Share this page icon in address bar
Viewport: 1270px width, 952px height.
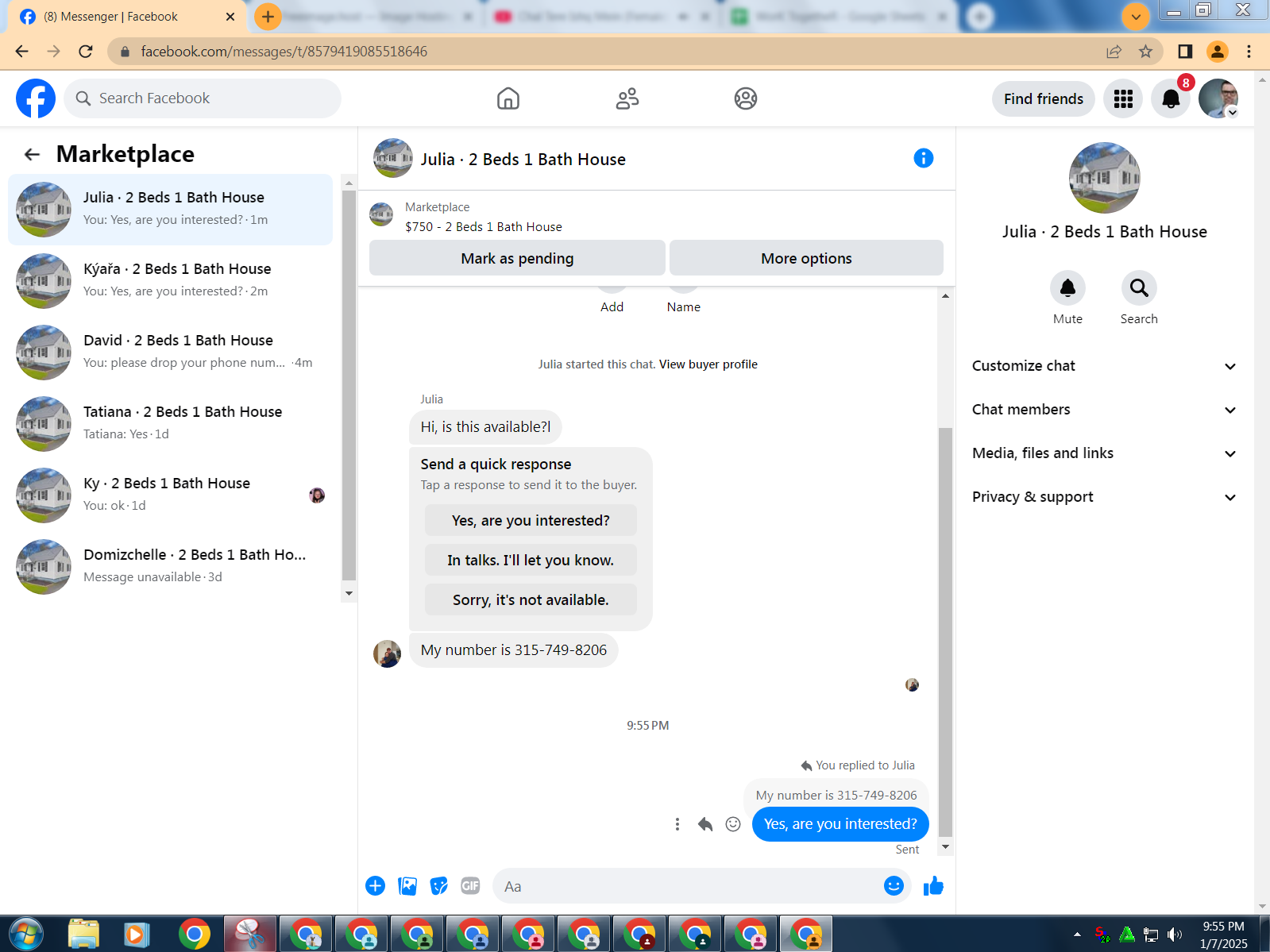[1114, 52]
